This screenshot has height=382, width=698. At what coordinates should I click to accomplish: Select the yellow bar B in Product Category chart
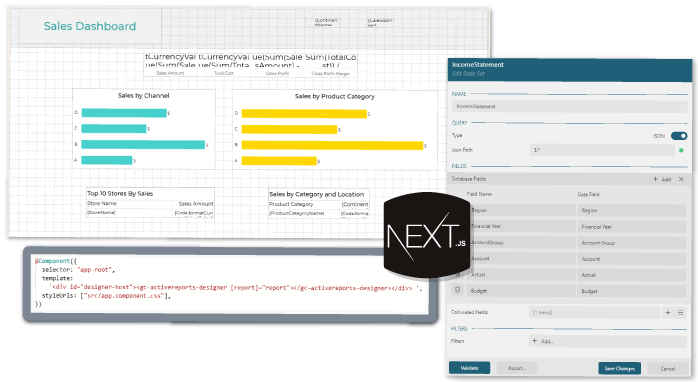[332, 145]
